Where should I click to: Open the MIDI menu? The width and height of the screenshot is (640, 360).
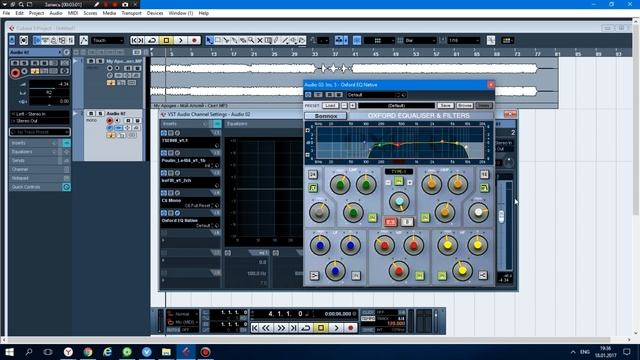73,13
